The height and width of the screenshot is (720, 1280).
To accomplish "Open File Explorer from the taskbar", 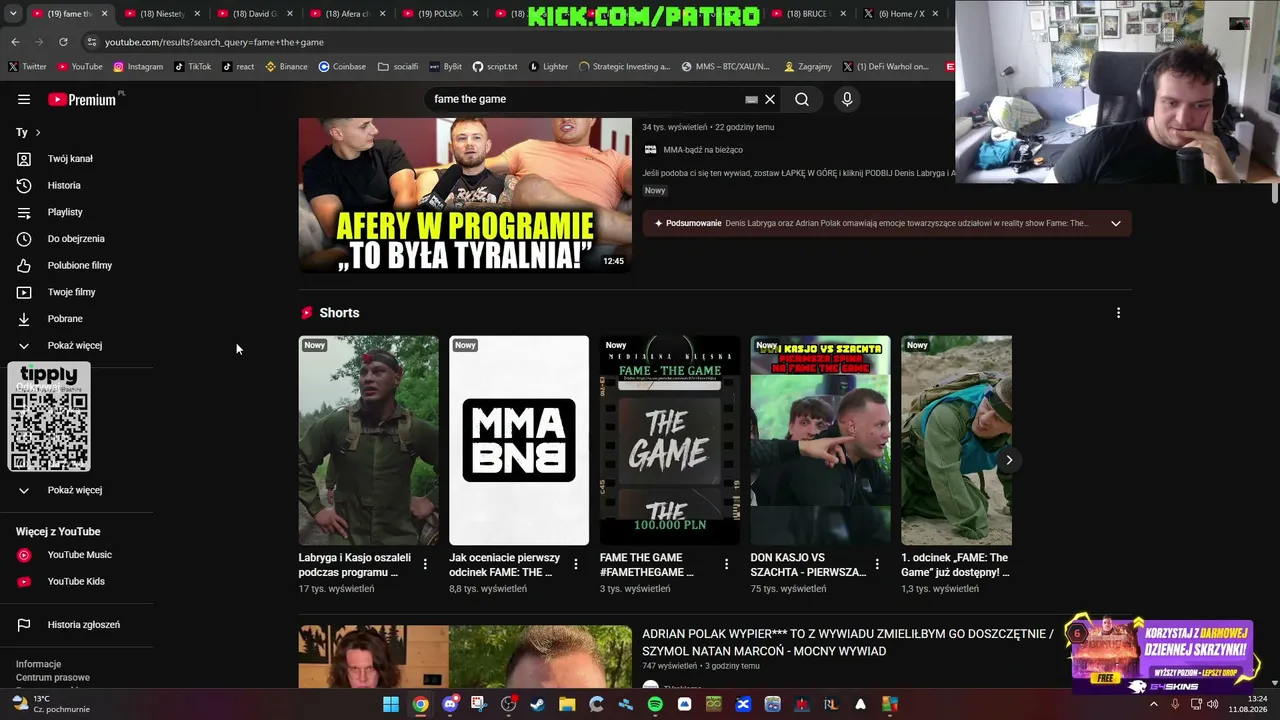I will (567, 704).
